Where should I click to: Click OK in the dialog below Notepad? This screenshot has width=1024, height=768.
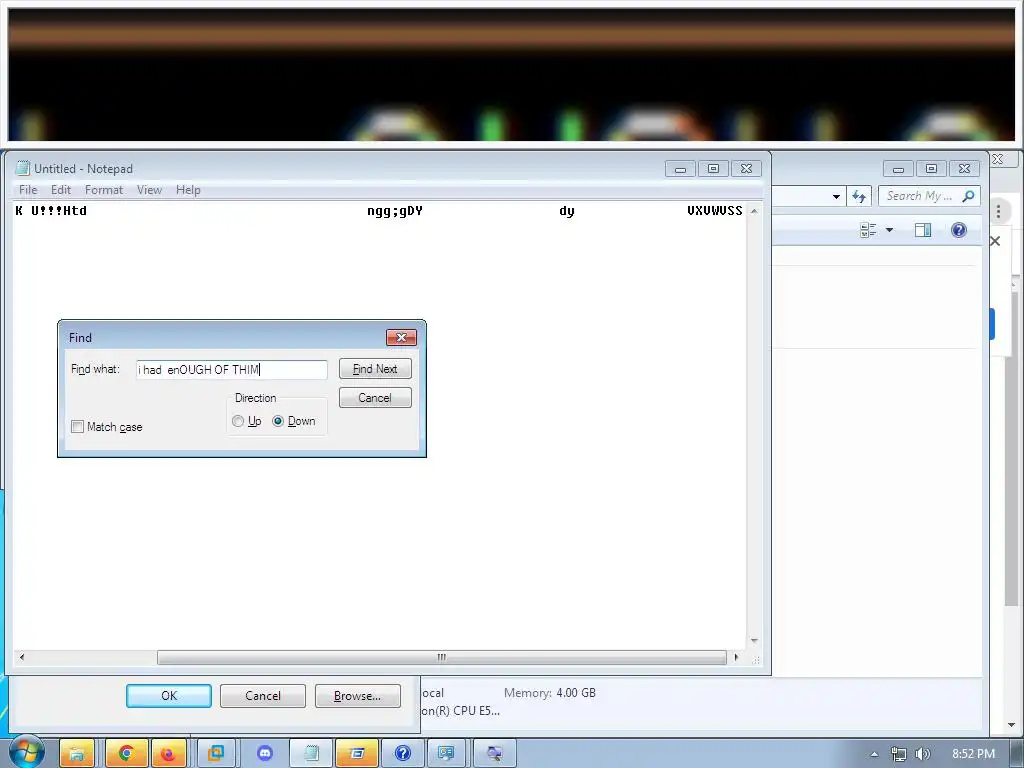tap(168, 696)
